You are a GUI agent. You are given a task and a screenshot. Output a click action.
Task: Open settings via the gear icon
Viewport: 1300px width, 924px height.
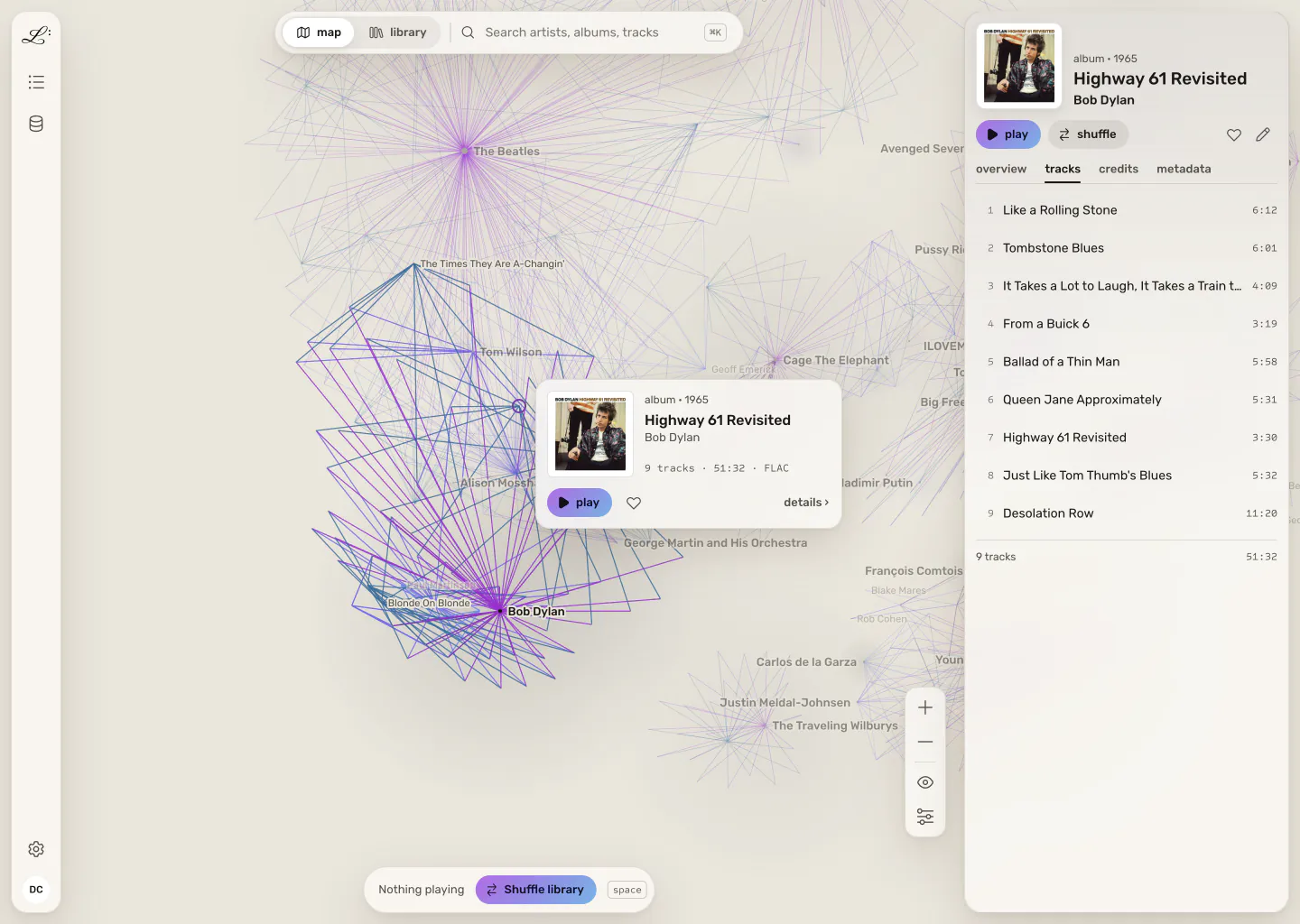[x=36, y=849]
